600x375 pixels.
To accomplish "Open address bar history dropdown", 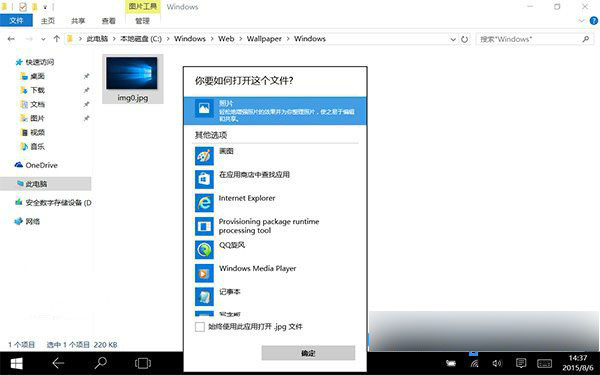I will 453,39.
